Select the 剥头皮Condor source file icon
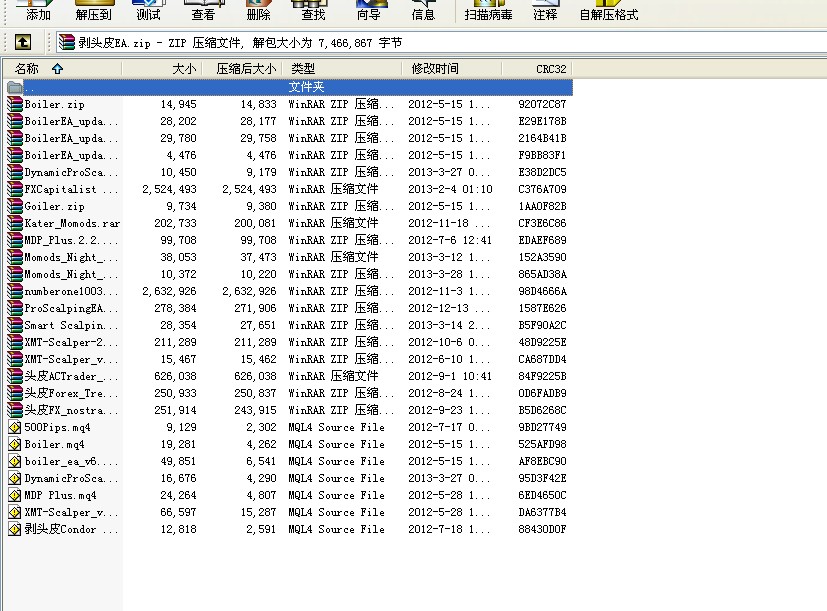Viewport: 827px width, 611px height. pyautogui.click(x=15, y=529)
